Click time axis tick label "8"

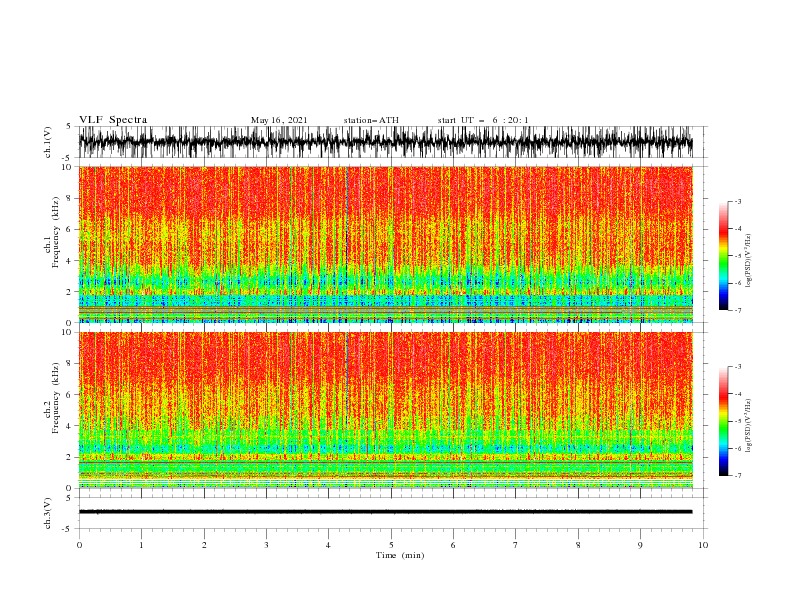point(578,545)
